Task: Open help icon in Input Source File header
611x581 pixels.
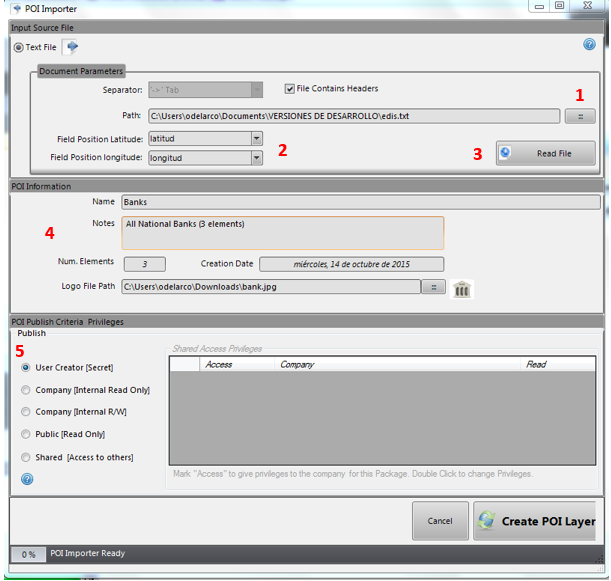Action: [x=589, y=45]
